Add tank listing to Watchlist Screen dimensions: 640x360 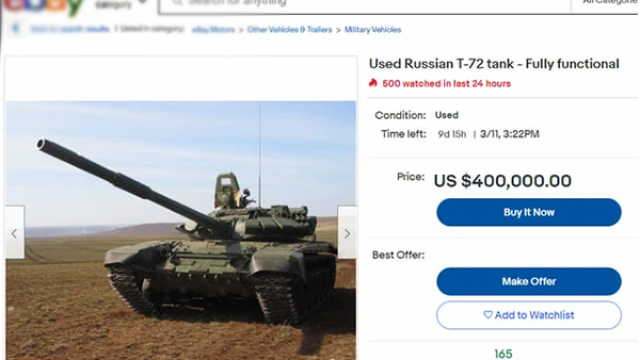(x=529, y=315)
